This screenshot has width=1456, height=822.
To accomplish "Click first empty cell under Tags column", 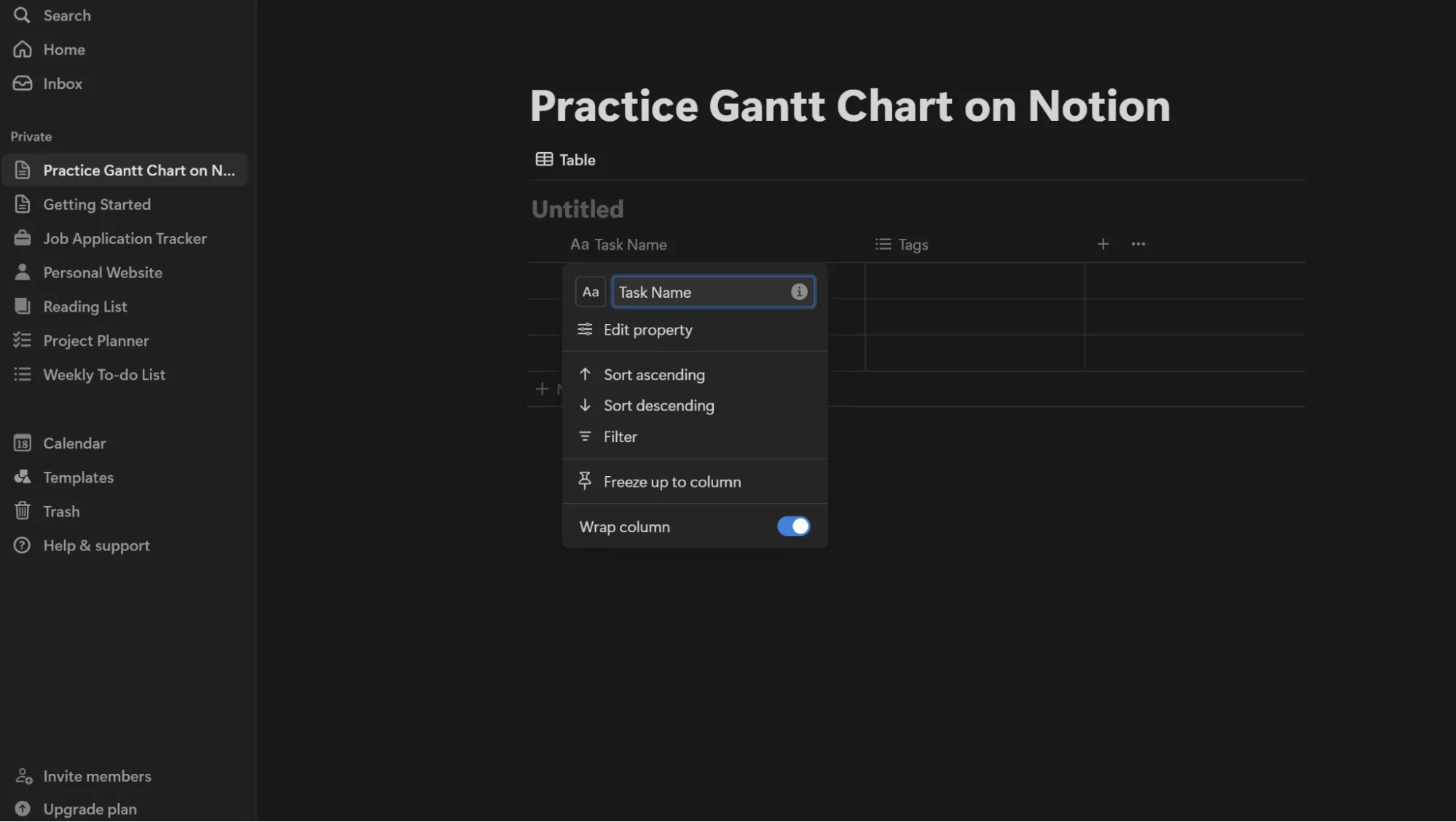I will tap(975, 281).
